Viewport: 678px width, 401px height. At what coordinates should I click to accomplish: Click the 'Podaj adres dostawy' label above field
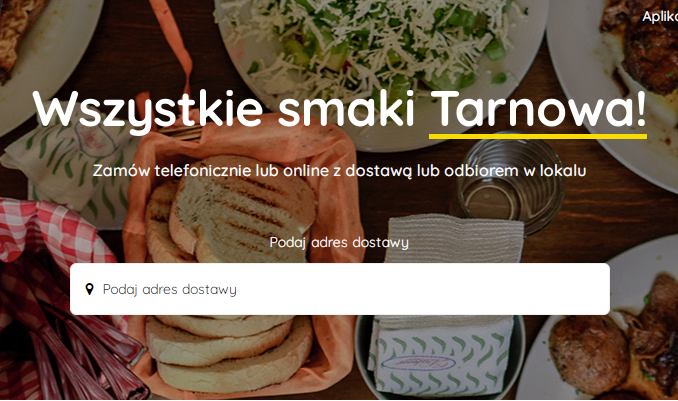339,242
